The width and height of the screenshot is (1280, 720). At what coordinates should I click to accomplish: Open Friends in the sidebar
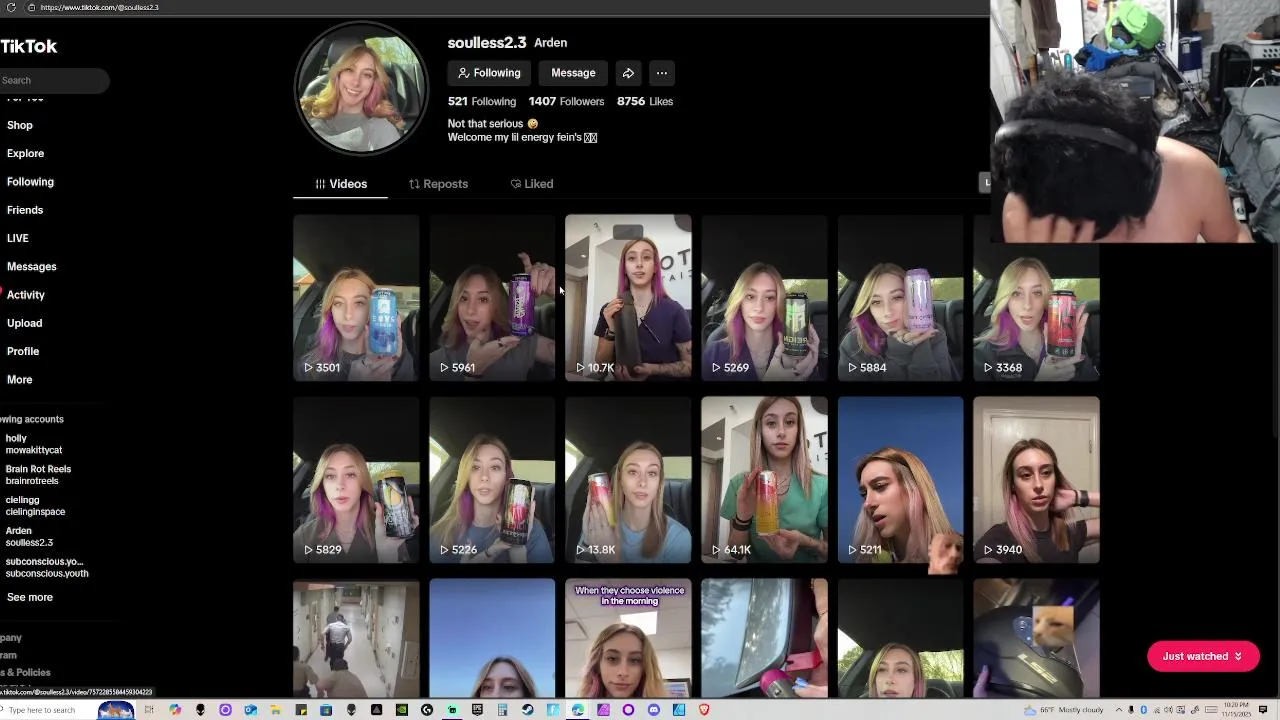[x=25, y=210]
